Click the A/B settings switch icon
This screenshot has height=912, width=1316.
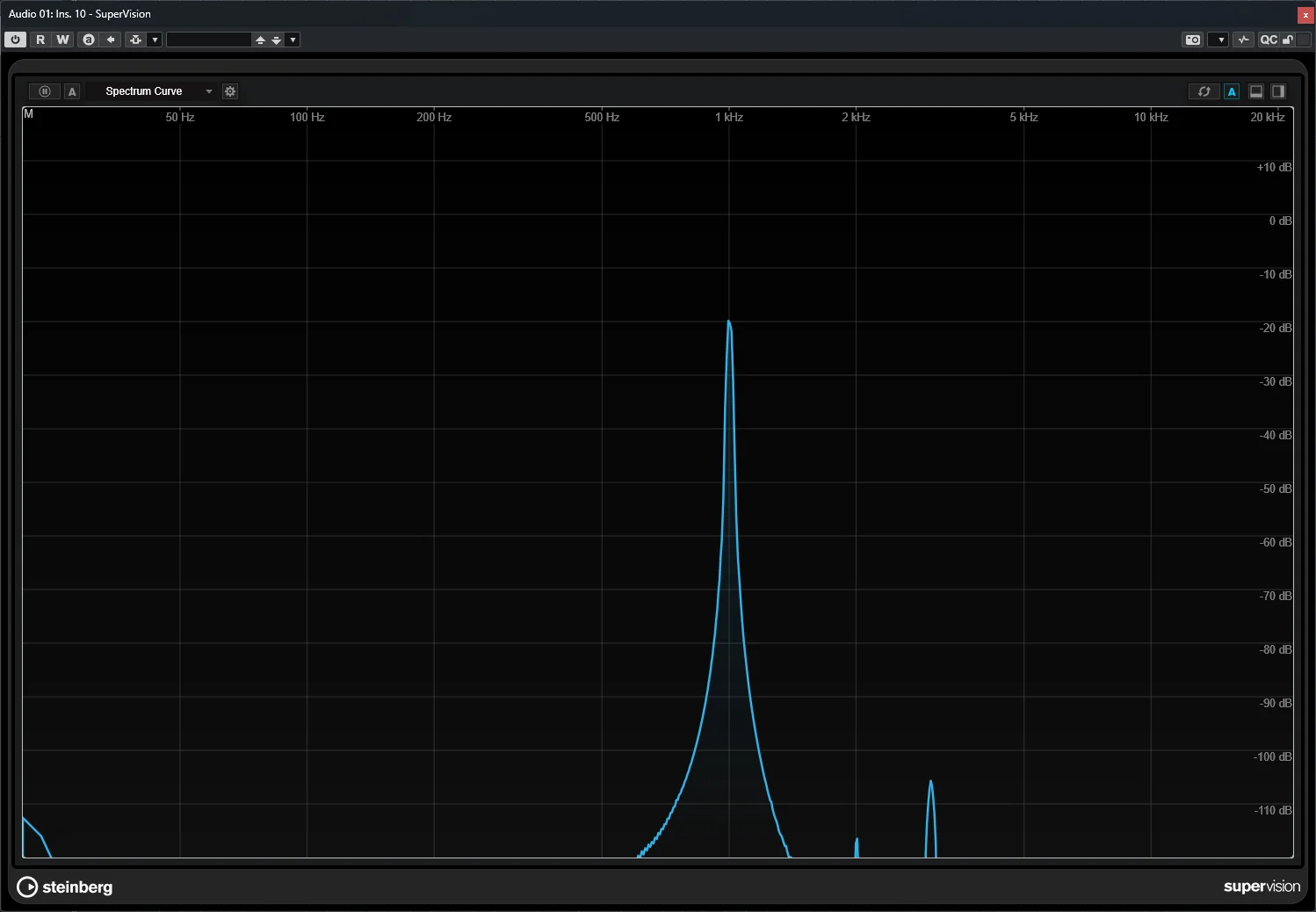[x=88, y=40]
